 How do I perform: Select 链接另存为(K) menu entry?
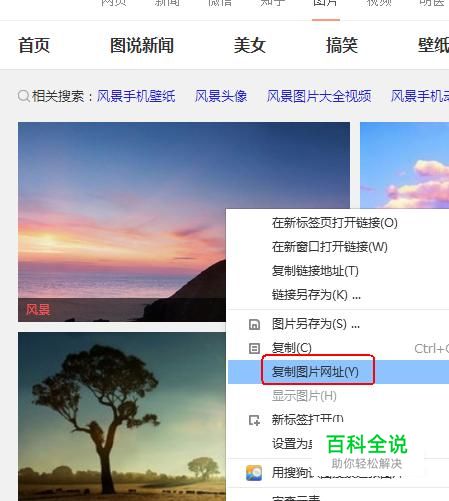point(316,295)
